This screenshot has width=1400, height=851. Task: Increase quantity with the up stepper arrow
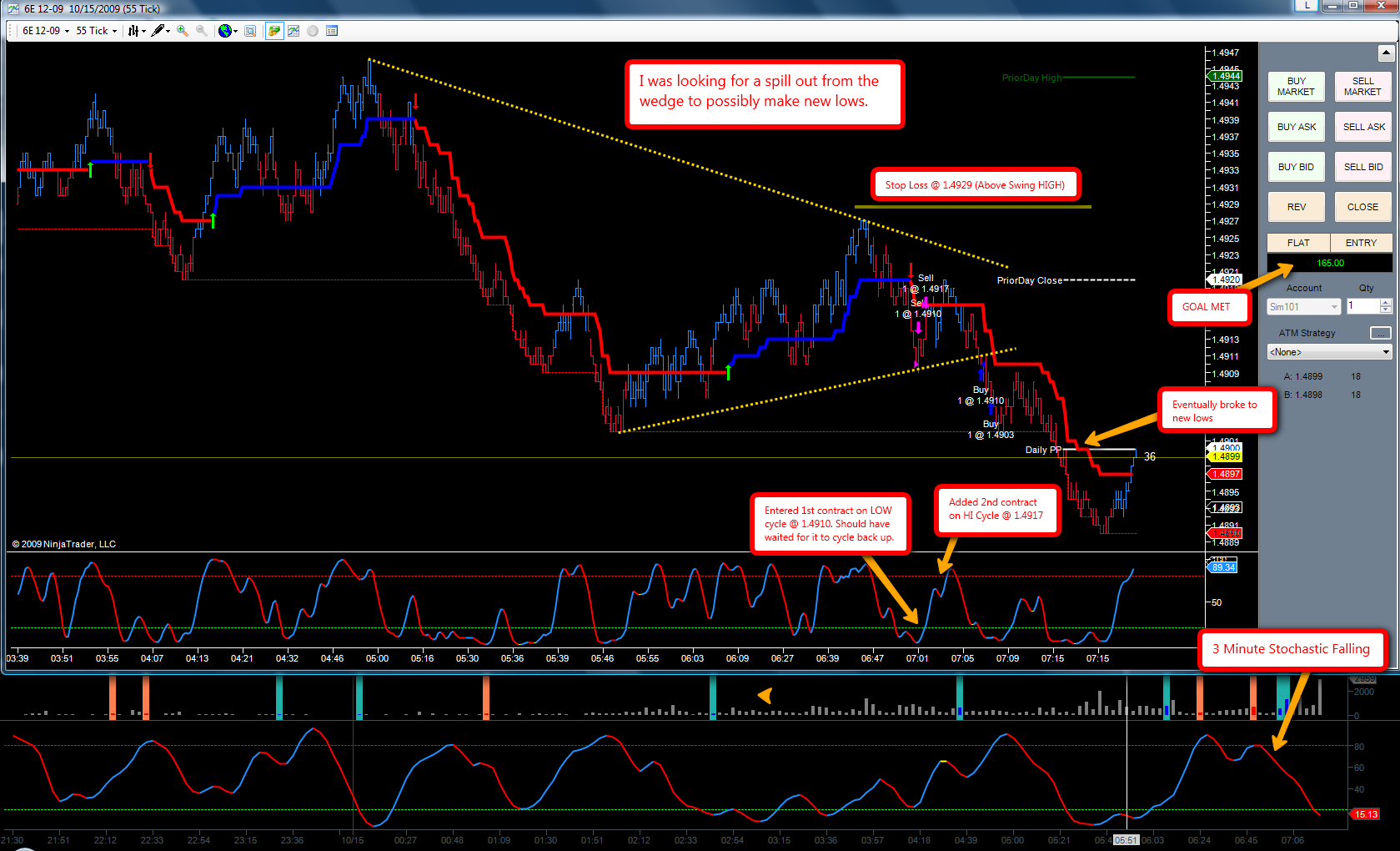point(1386,303)
